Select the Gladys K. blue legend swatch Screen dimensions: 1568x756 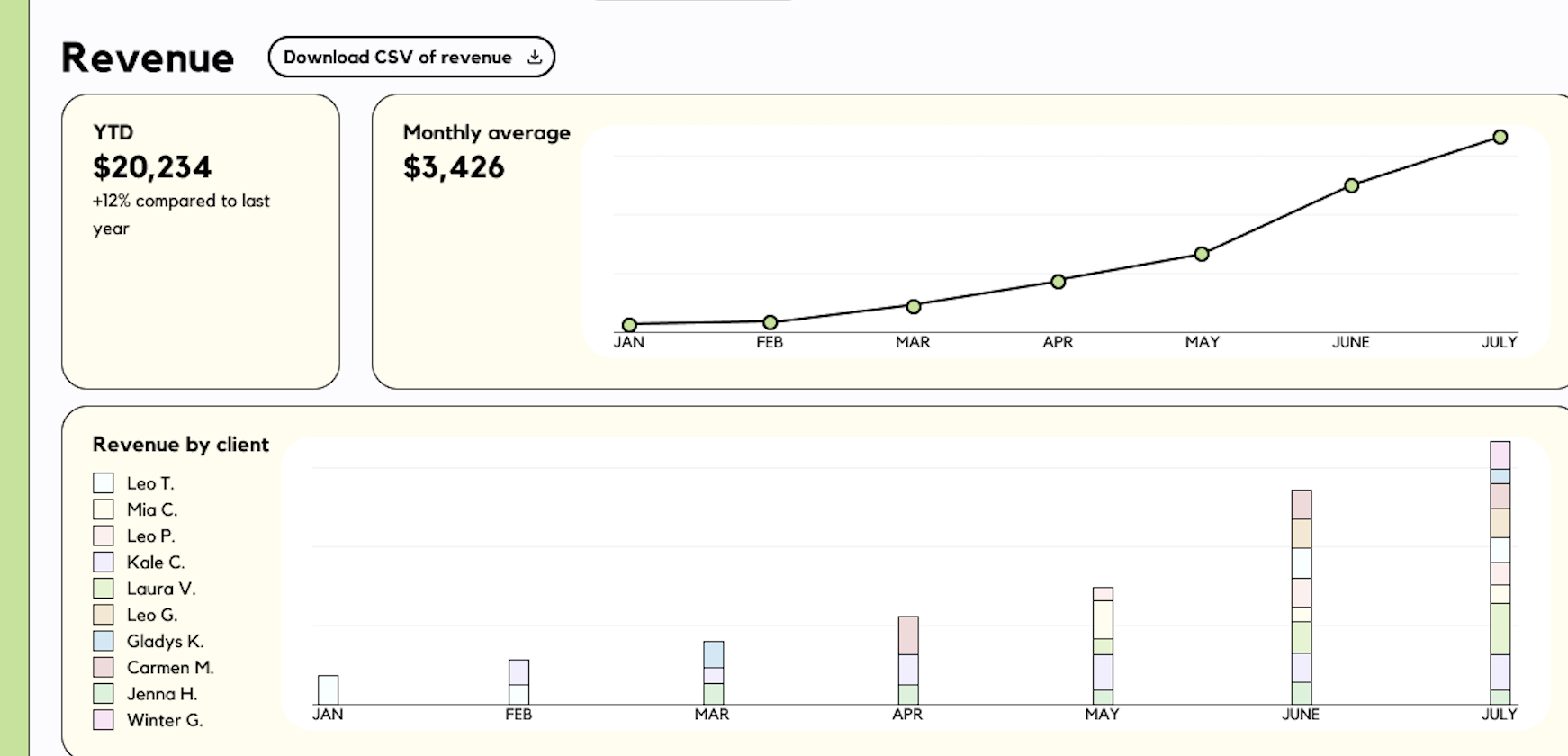pos(104,641)
